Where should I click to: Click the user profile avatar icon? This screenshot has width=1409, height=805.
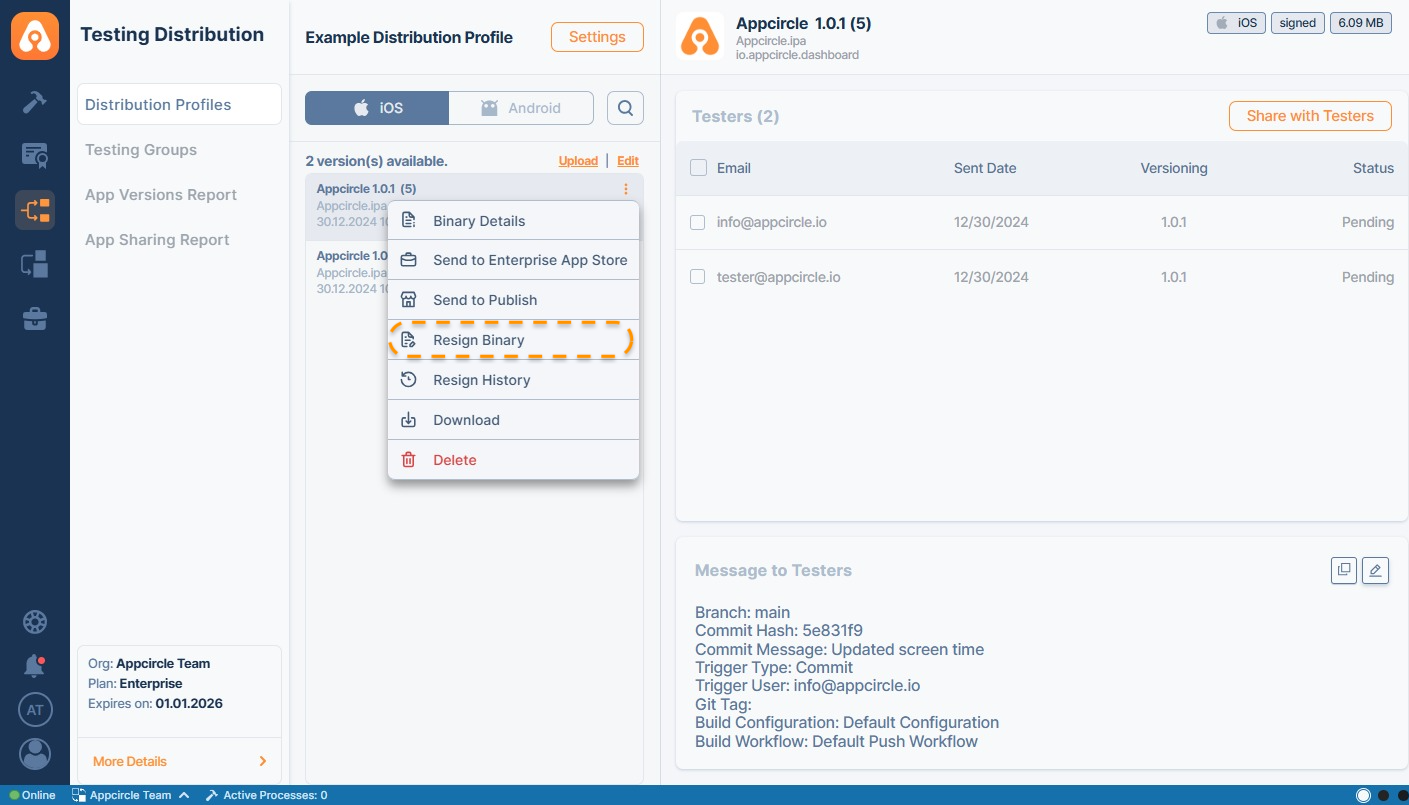click(35, 754)
